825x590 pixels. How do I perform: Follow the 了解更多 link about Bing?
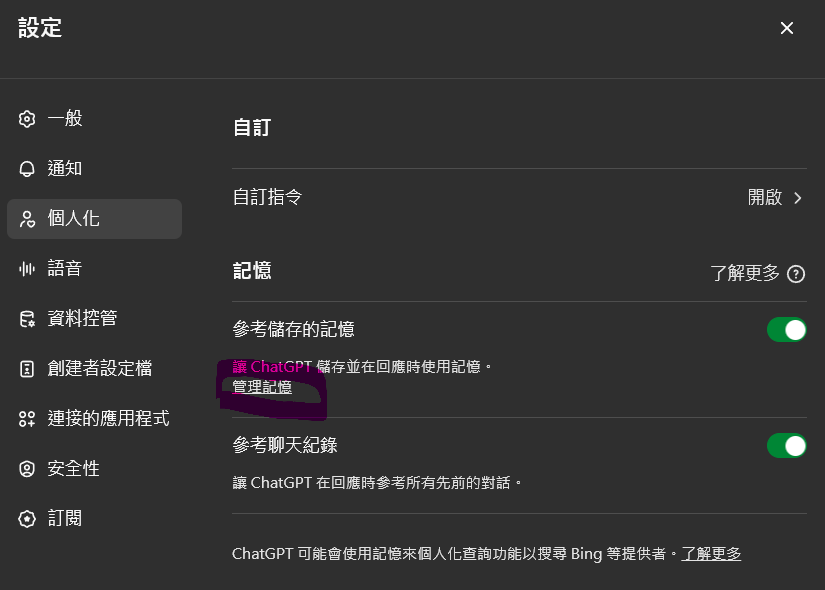pyautogui.click(x=711, y=554)
